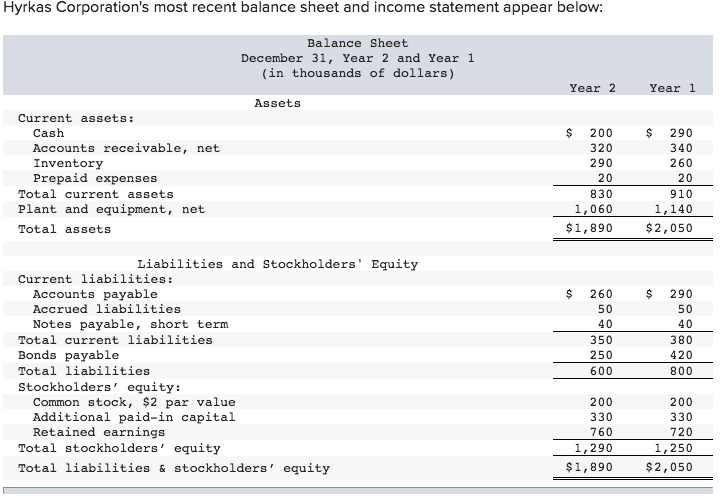Click '(in thousands of dollars)' subtitle

[x=358, y=74]
